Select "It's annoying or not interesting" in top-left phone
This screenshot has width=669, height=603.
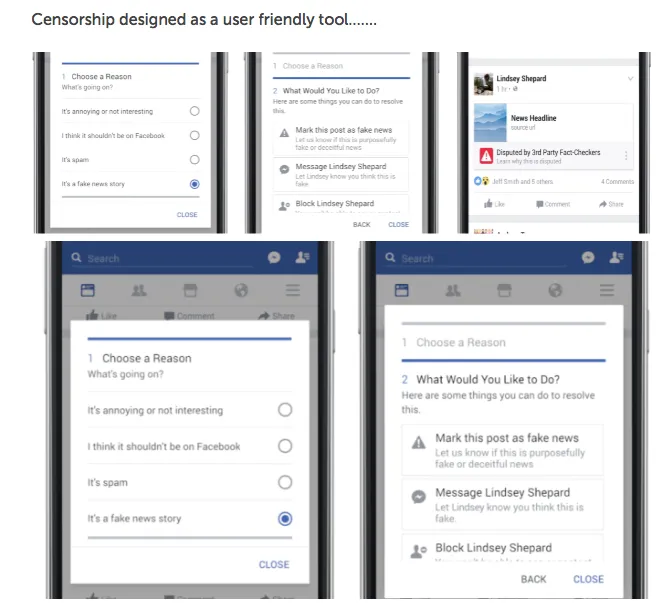click(130, 111)
